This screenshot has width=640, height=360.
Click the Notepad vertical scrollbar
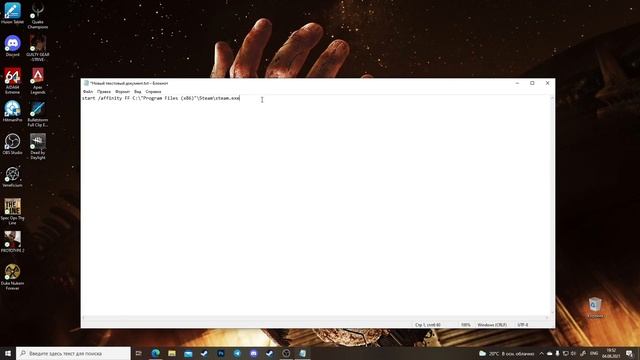[553, 205]
